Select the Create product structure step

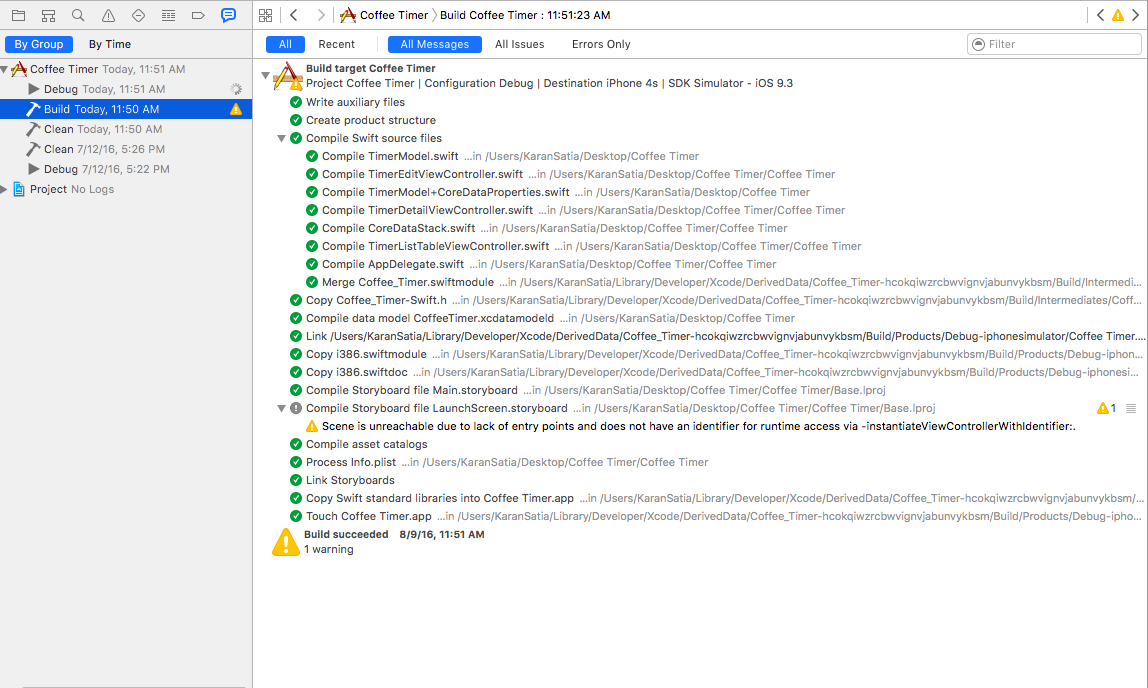coord(701,121)
